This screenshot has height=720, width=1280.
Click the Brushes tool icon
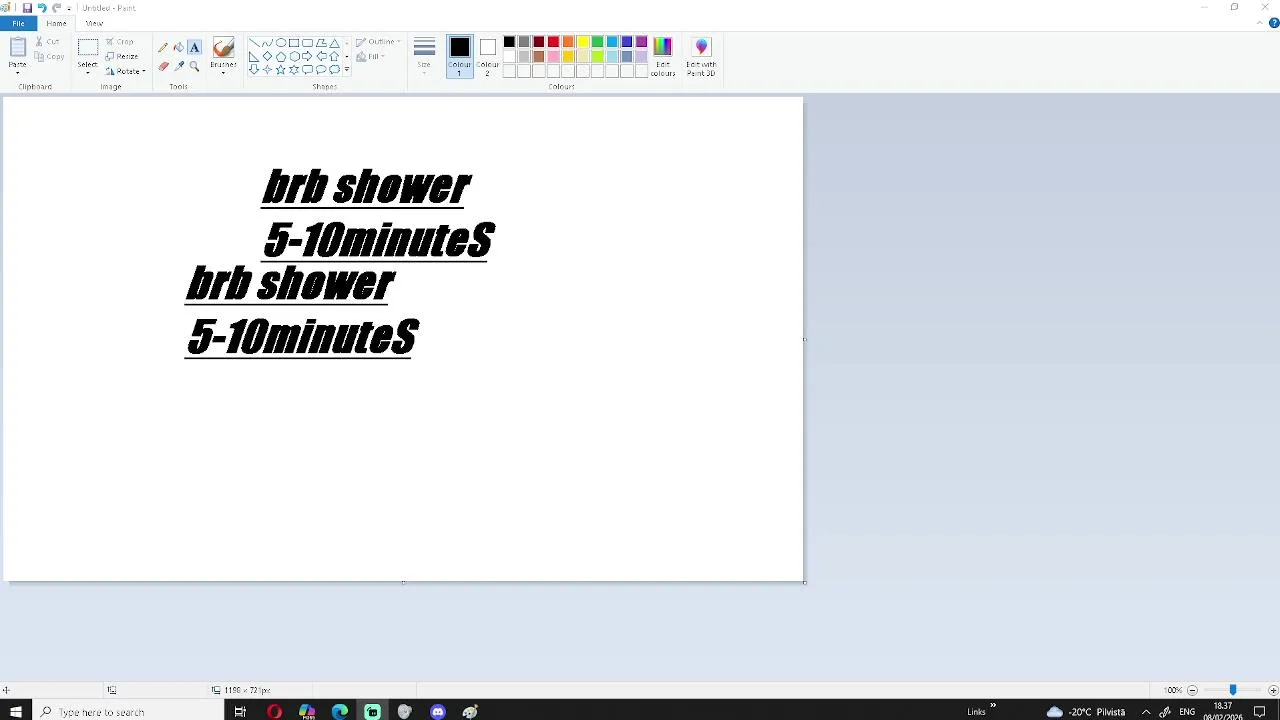pyautogui.click(x=223, y=47)
